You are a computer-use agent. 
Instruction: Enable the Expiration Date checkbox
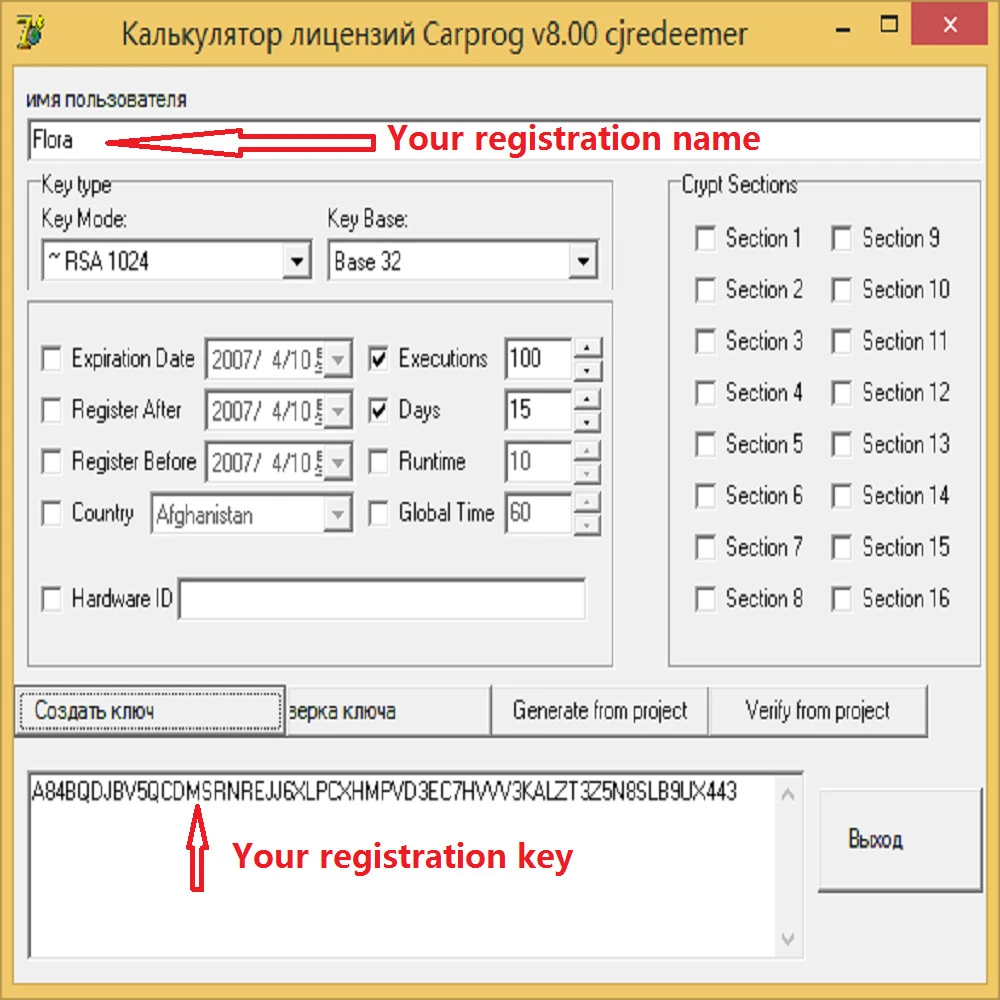click(x=51, y=358)
